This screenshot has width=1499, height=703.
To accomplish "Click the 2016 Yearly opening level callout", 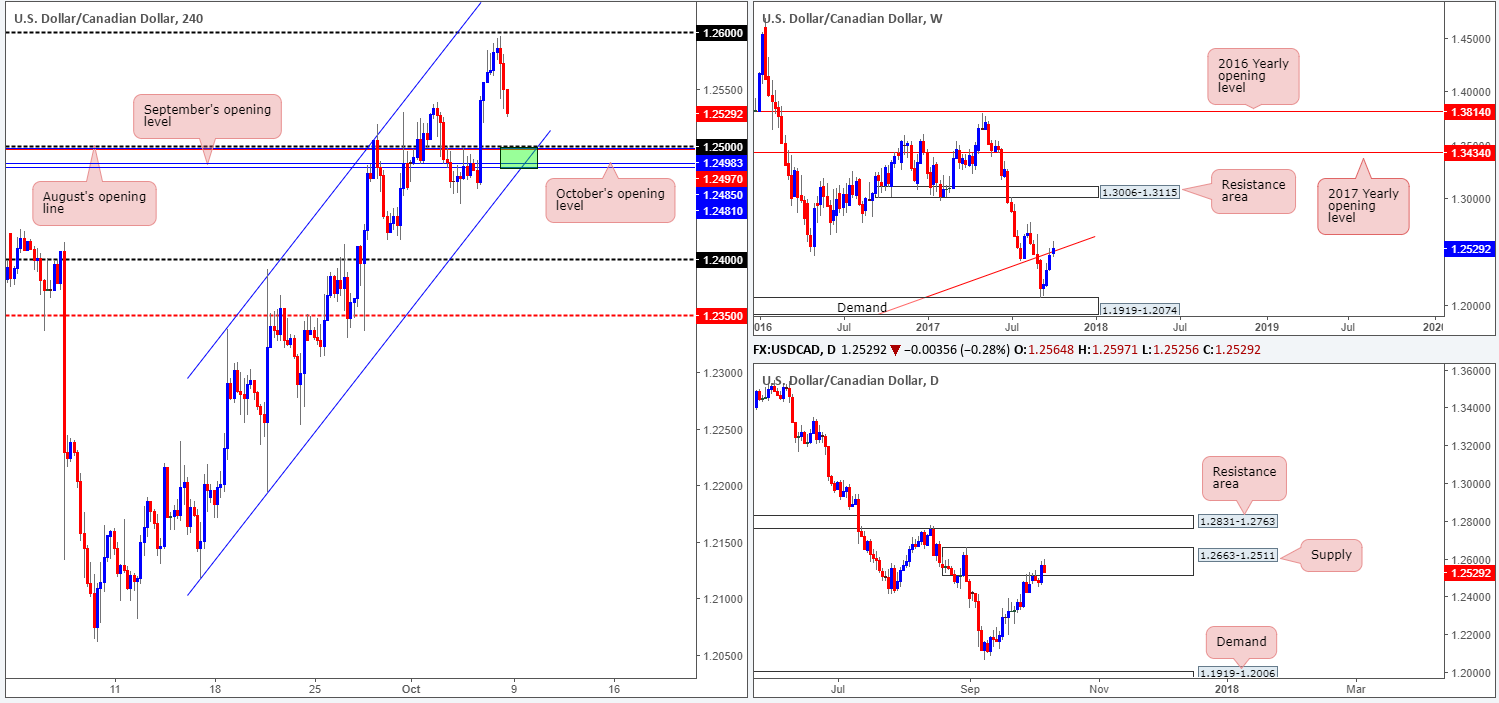I will [x=1251, y=76].
